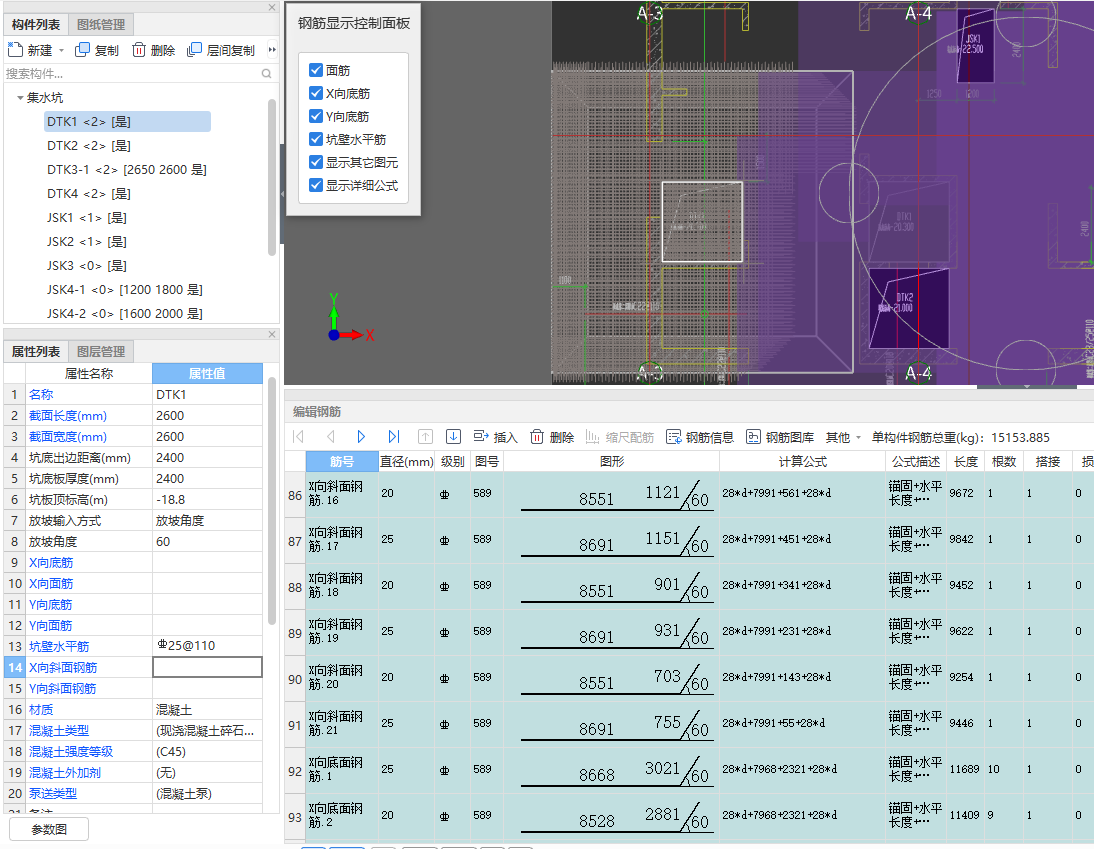The image size is (1094, 849).
Task: Expand the component toolbar overflow arrows
Action: [272, 50]
